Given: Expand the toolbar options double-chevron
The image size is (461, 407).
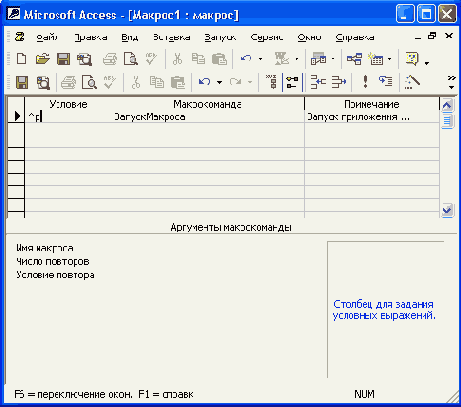Looking at the screenshot, I should click(x=451, y=82).
